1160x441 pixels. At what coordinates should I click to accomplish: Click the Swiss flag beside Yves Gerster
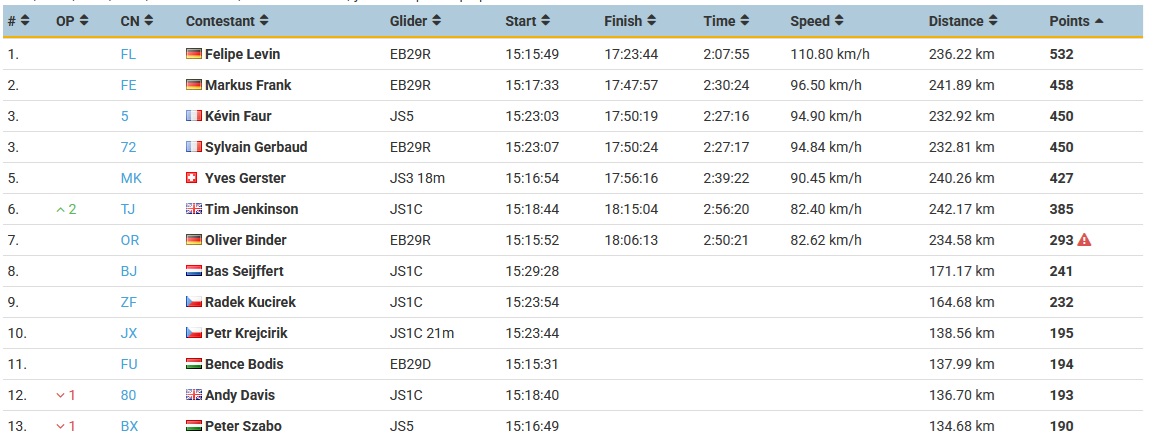point(194,178)
